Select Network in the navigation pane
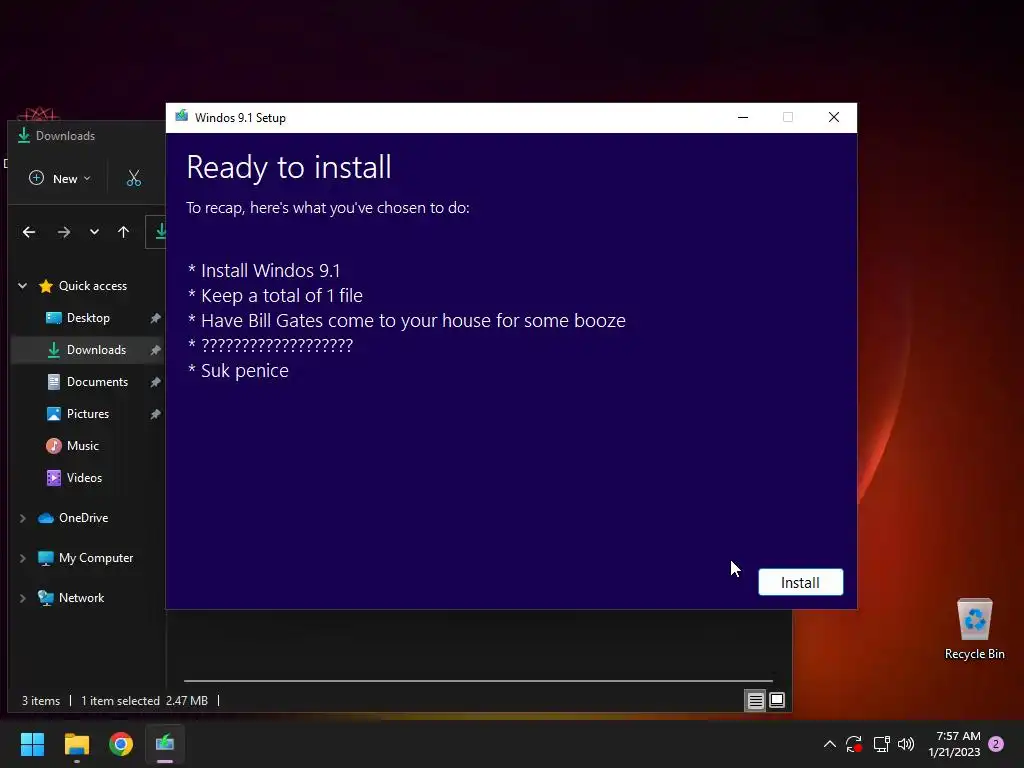Image resolution: width=1024 pixels, height=768 pixels. tap(81, 598)
